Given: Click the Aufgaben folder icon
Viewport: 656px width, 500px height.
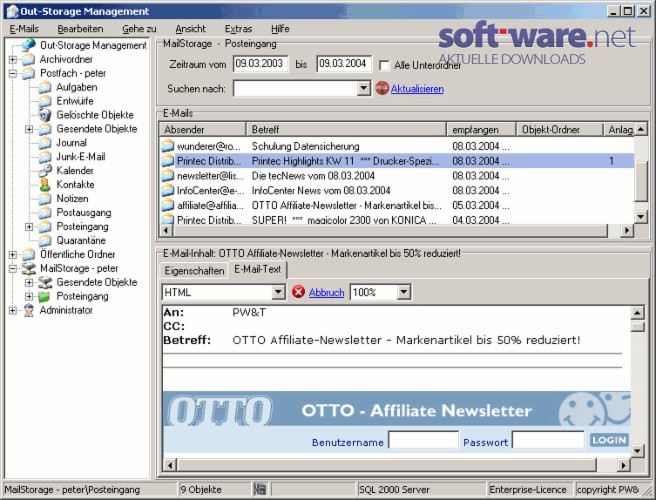Looking at the screenshot, I should [45, 87].
